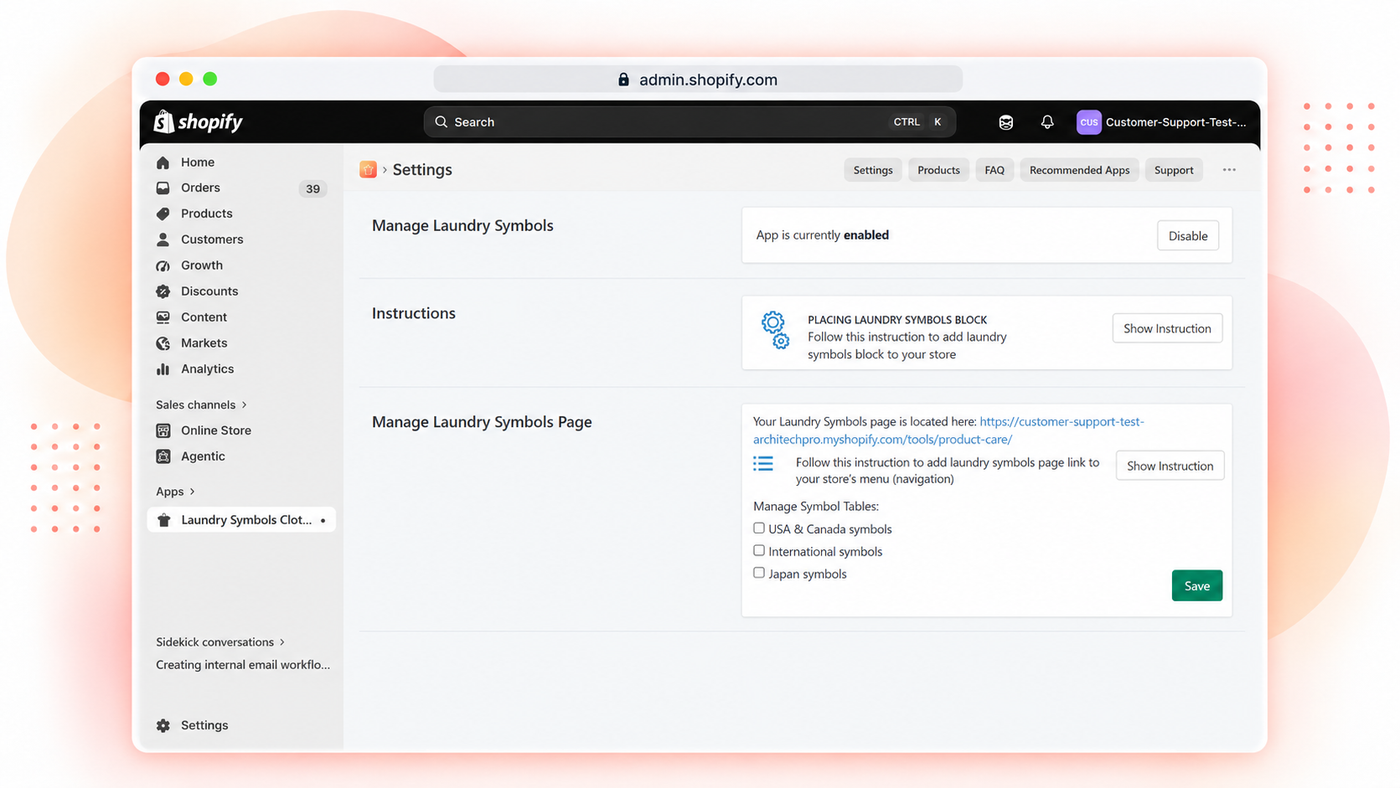Open the three-dots more actions menu
The image size is (1400, 788).
(1229, 170)
